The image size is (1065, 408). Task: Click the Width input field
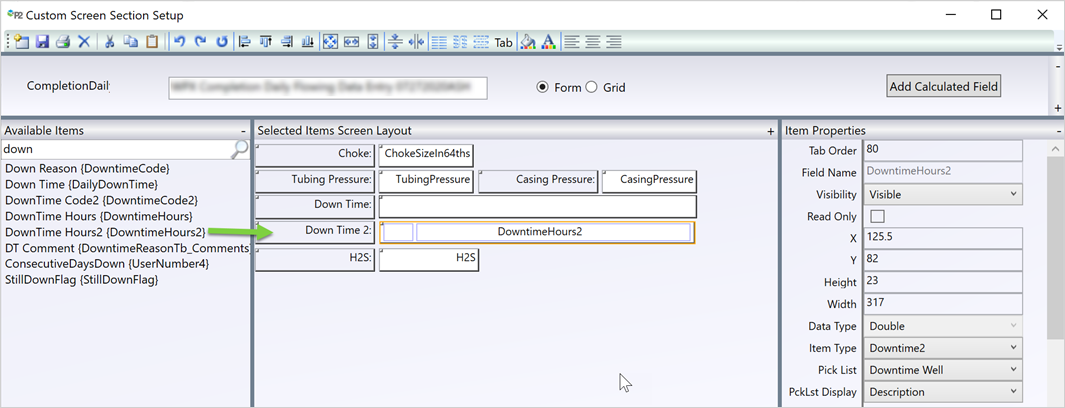(943, 304)
